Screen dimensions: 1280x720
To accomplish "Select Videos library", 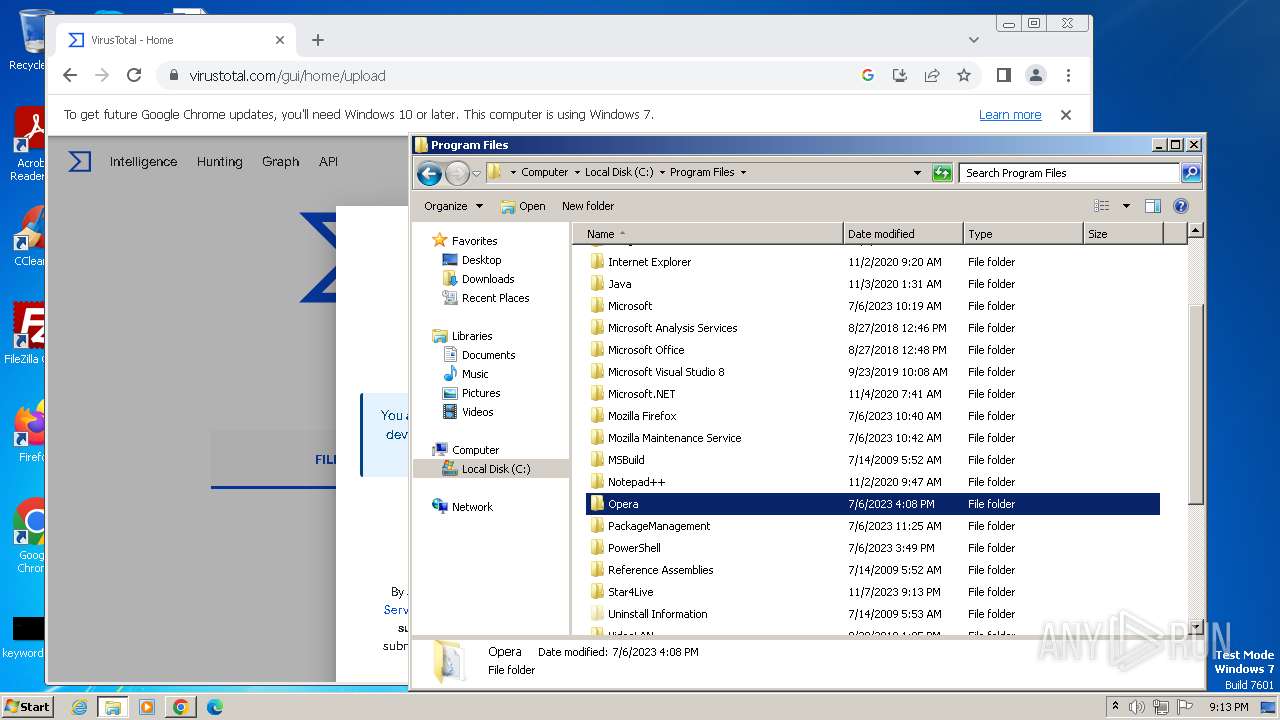I will tap(477, 412).
